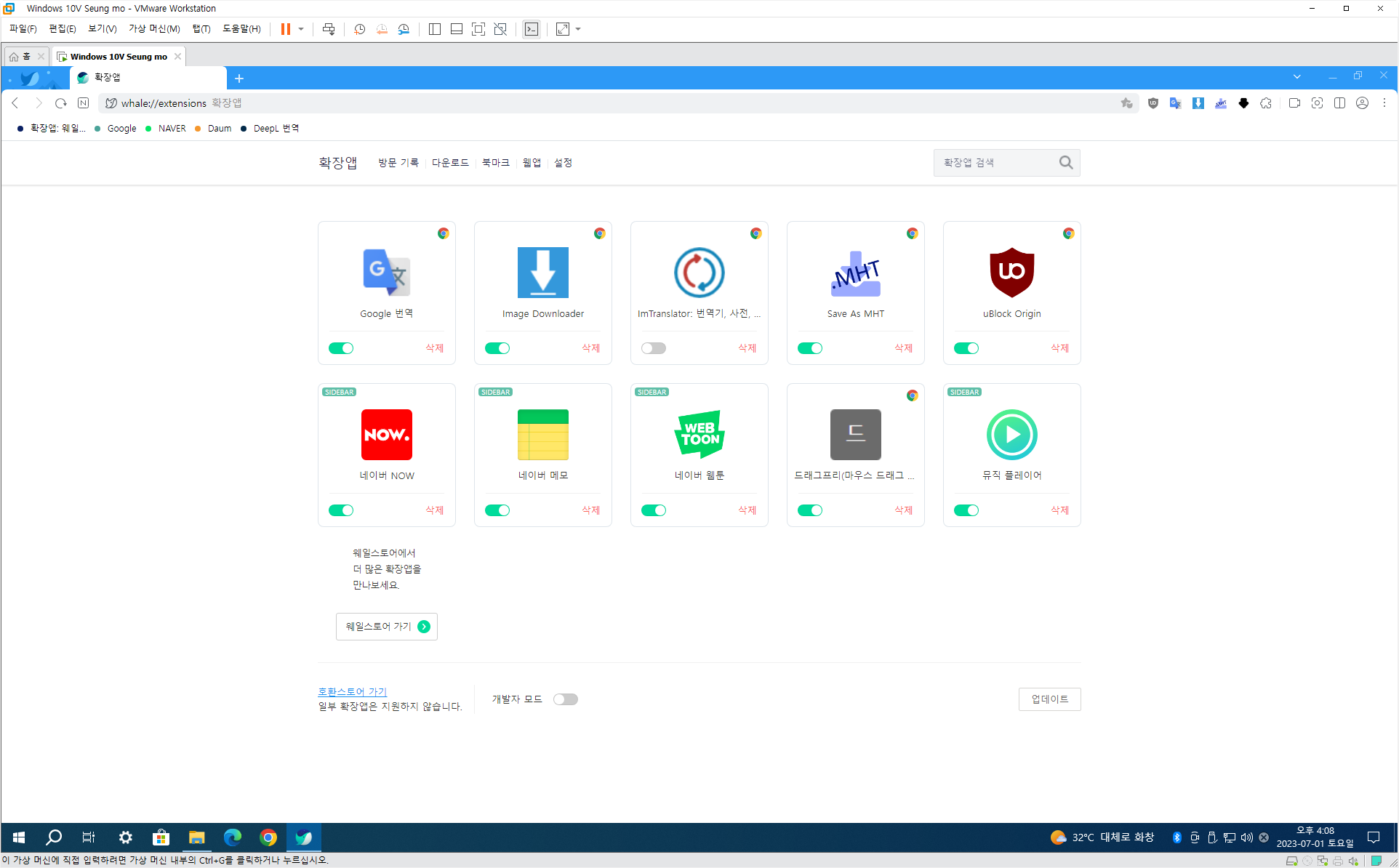Turn on developer mode switch
The image size is (1399, 868).
pos(565,699)
